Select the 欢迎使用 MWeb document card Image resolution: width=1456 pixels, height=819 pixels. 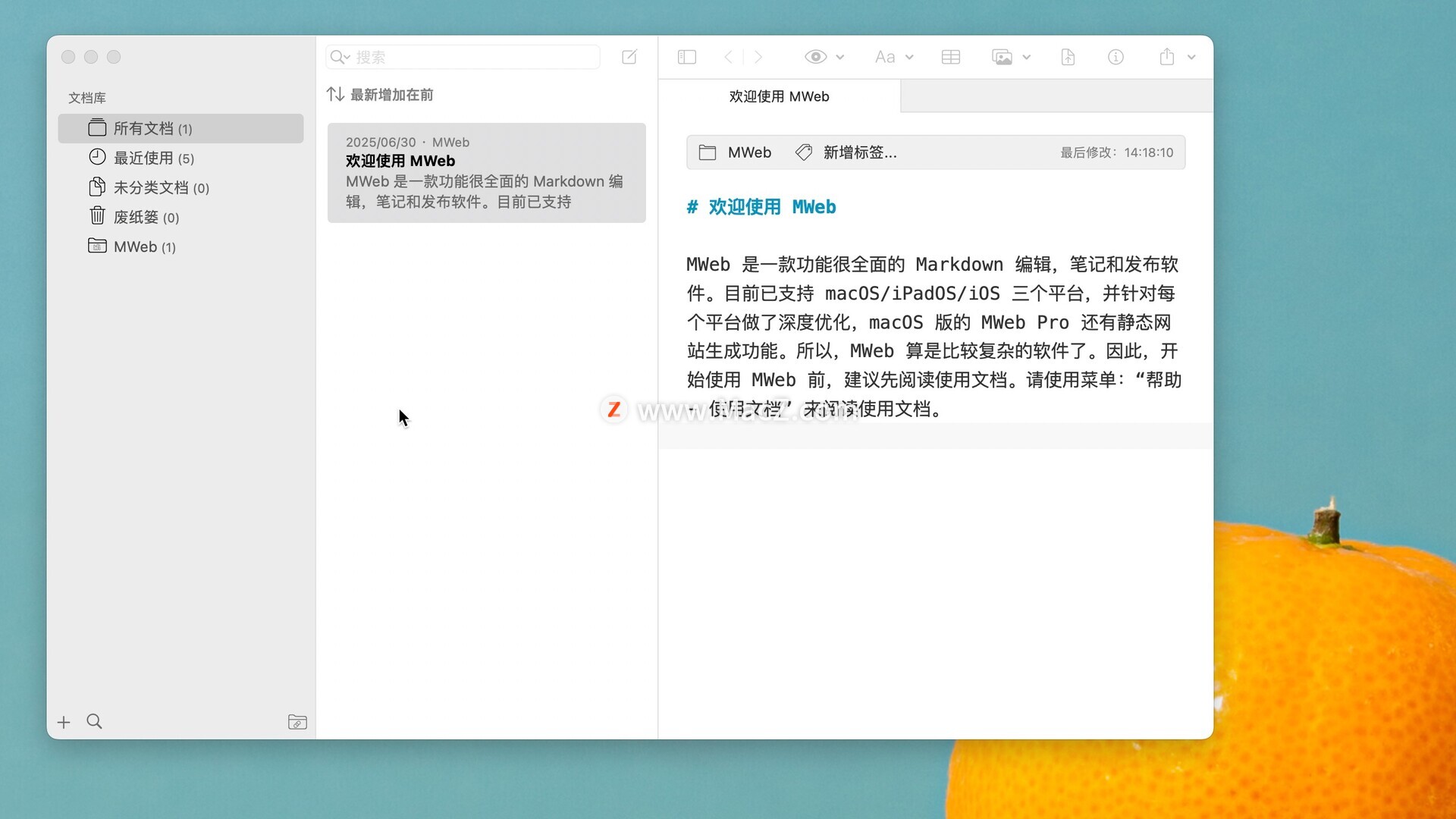click(x=487, y=173)
